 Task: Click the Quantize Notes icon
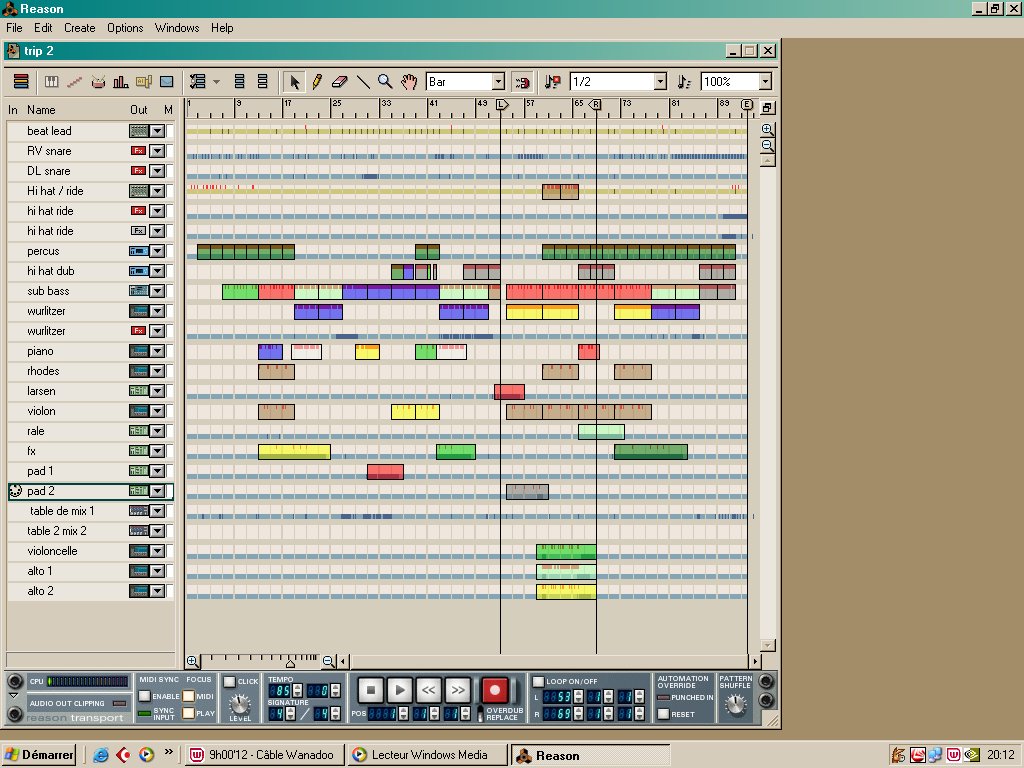(x=683, y=82)
